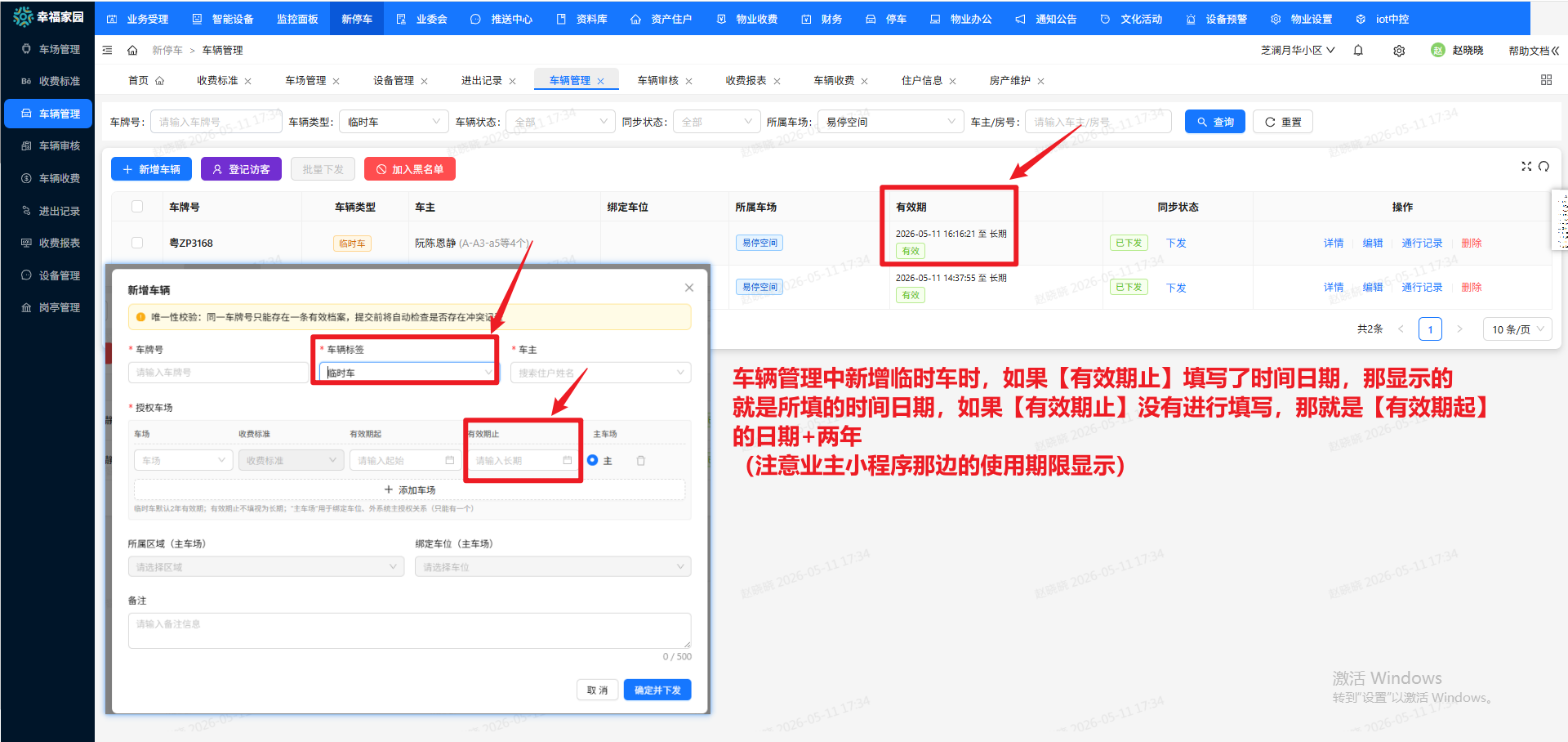Close the 设备管理 tab
Viewport: 1568px width, 742px height.
point(425,81)
